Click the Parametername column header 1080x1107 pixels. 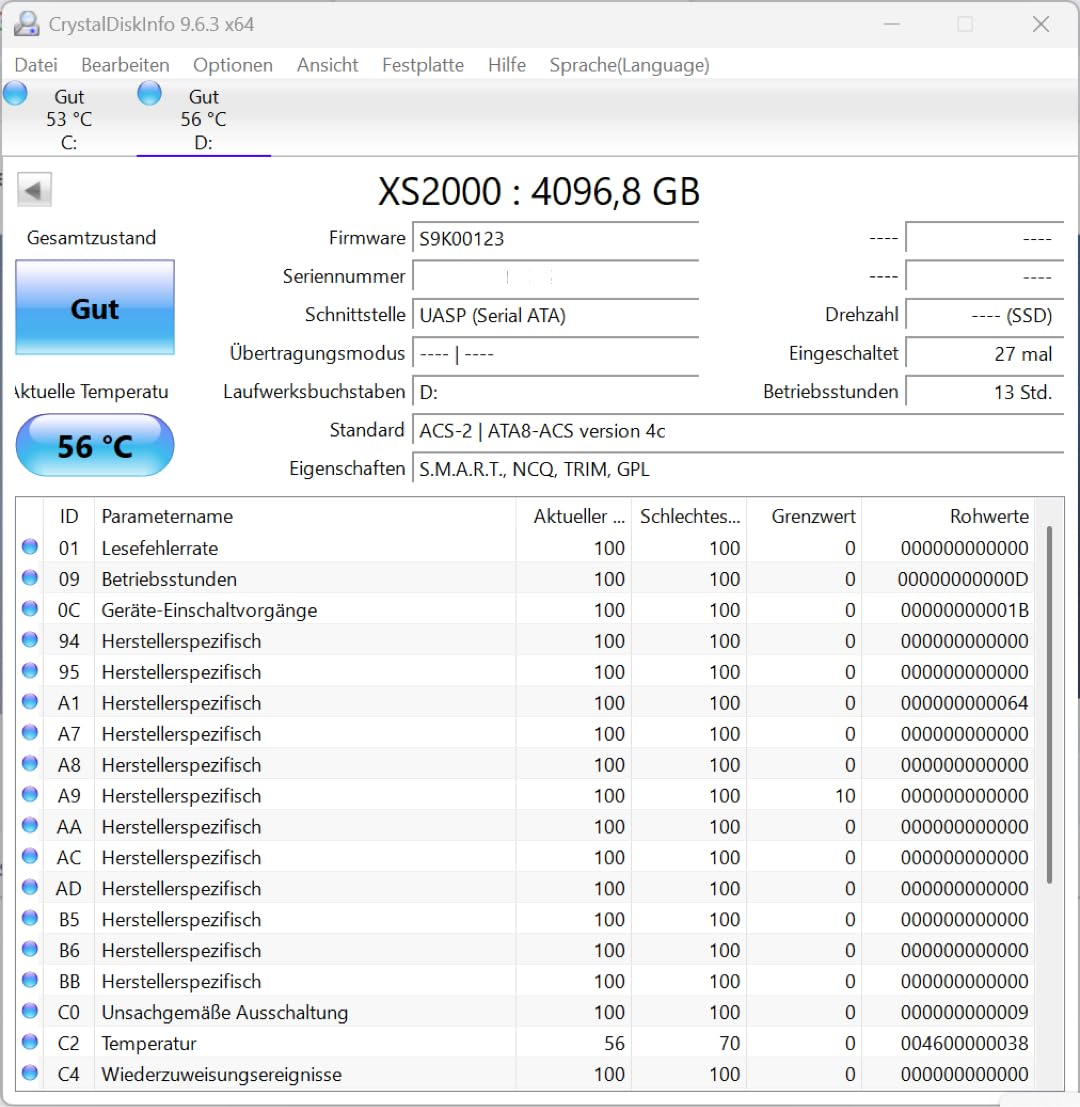[305, 516]
